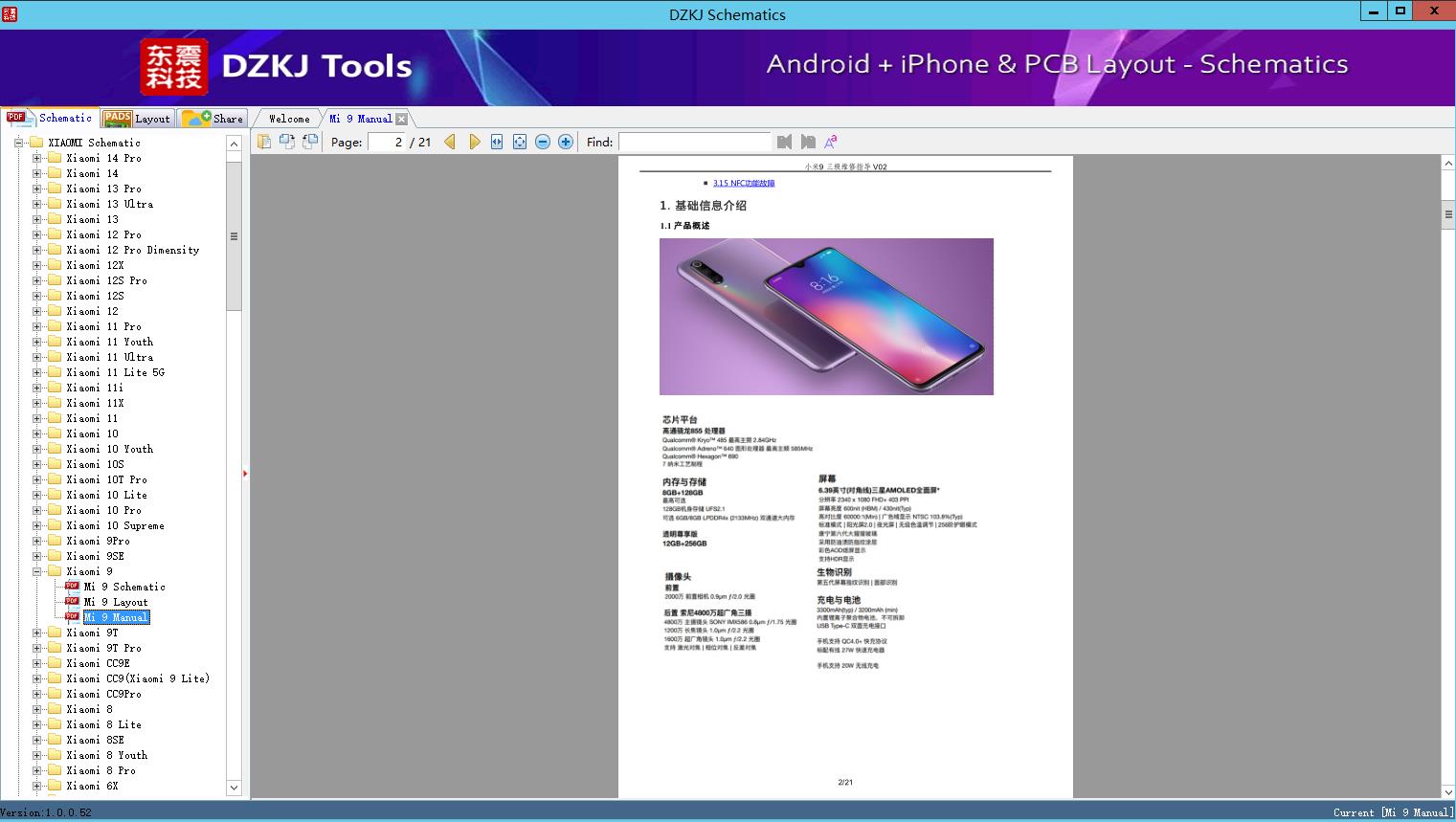Click the fit page icon

coord(520,142)
